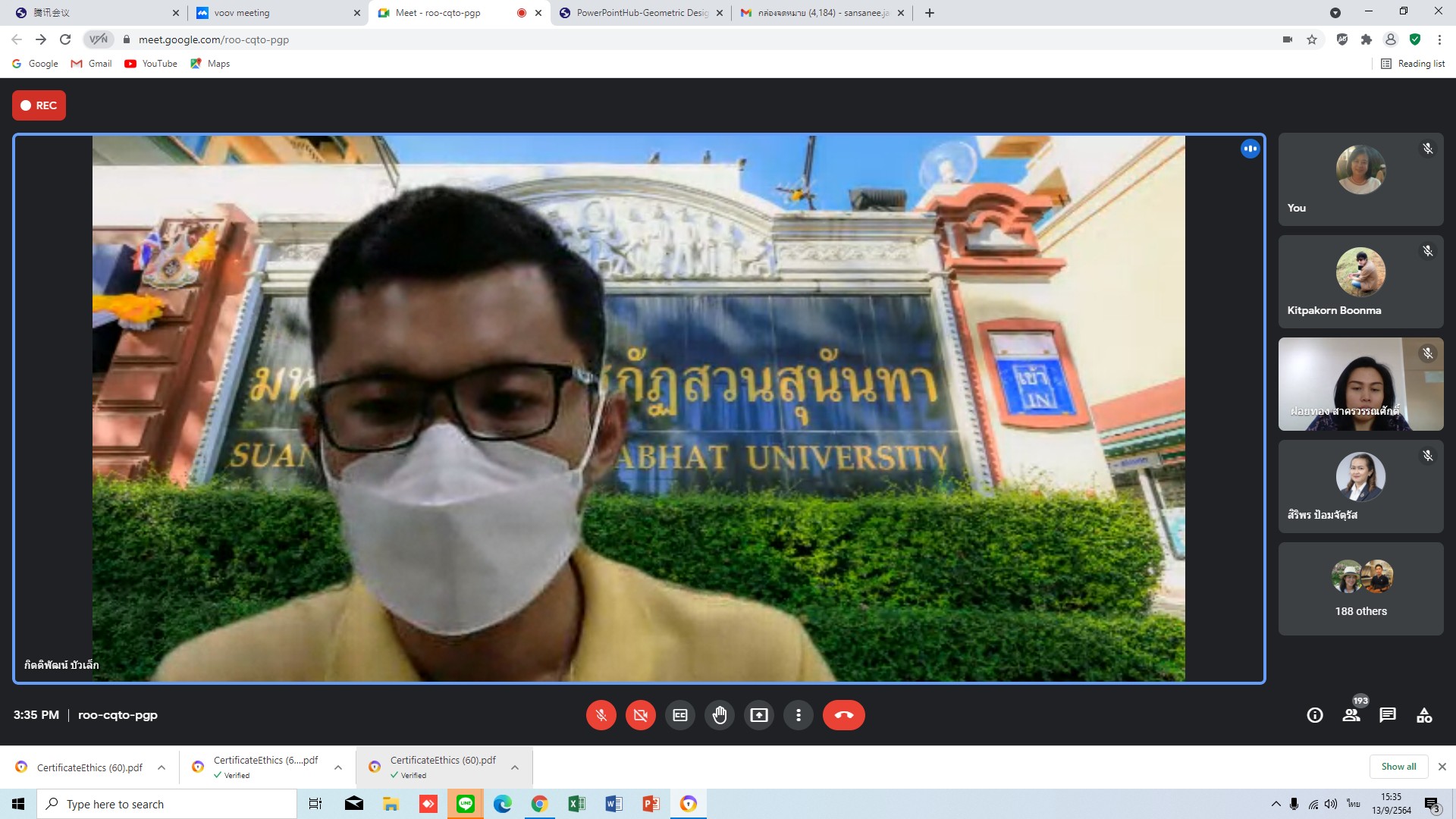Click the search tabs dropdown arrow
The width and height of the screenshot is (1456, 819).
pos(1335,13)
